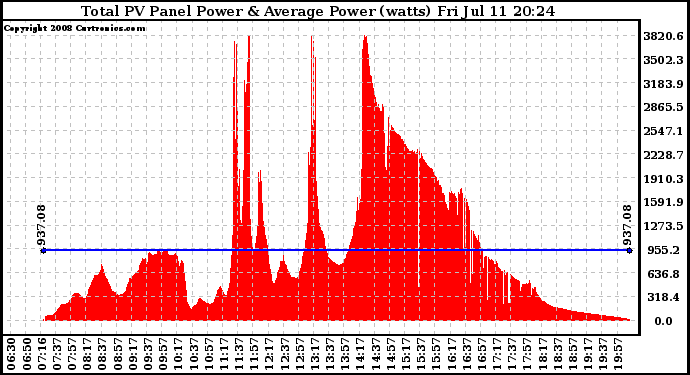Click the 2547.1 y-axis value
This screenshot has width=690, height=375.
point(663,131)
